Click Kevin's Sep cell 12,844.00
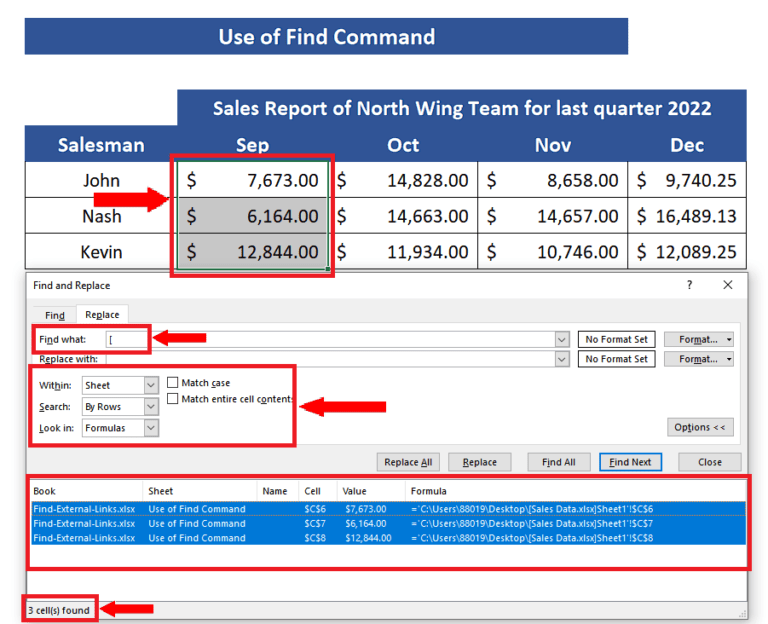Viewport: 768px width, 624px height. point(252,252)
